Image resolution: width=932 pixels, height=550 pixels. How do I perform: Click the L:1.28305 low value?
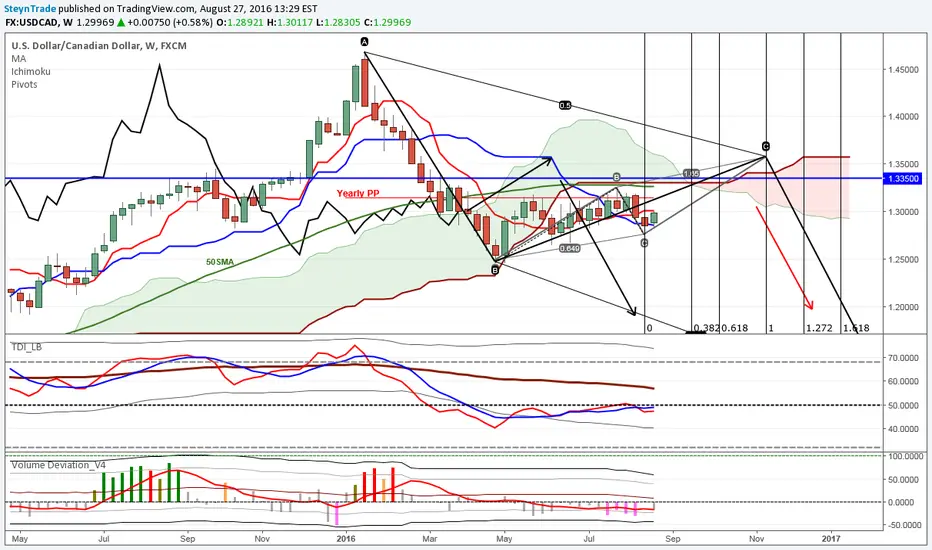(x=339, y=23)
